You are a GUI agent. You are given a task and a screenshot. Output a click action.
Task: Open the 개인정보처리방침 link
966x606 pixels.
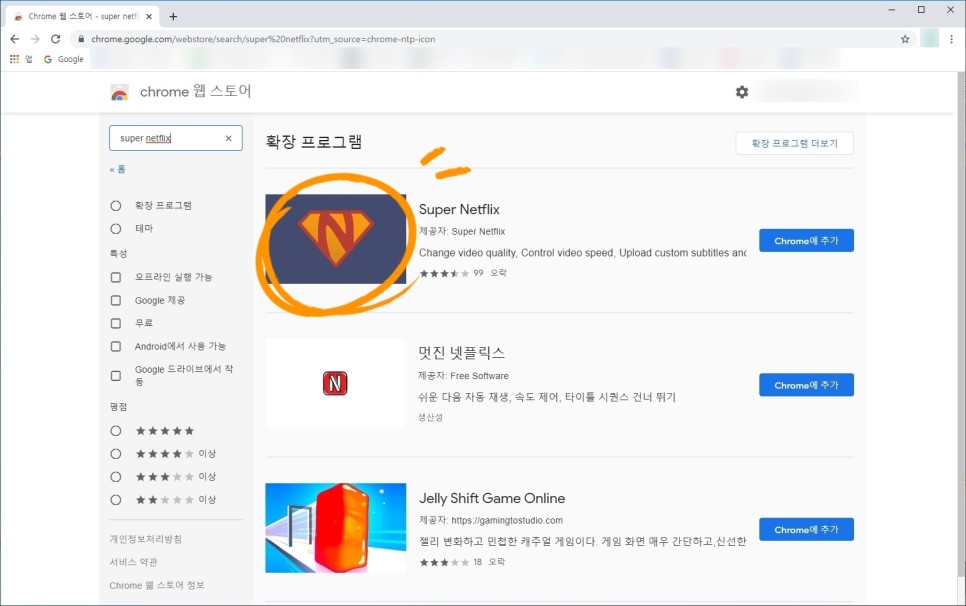[145, 539]
